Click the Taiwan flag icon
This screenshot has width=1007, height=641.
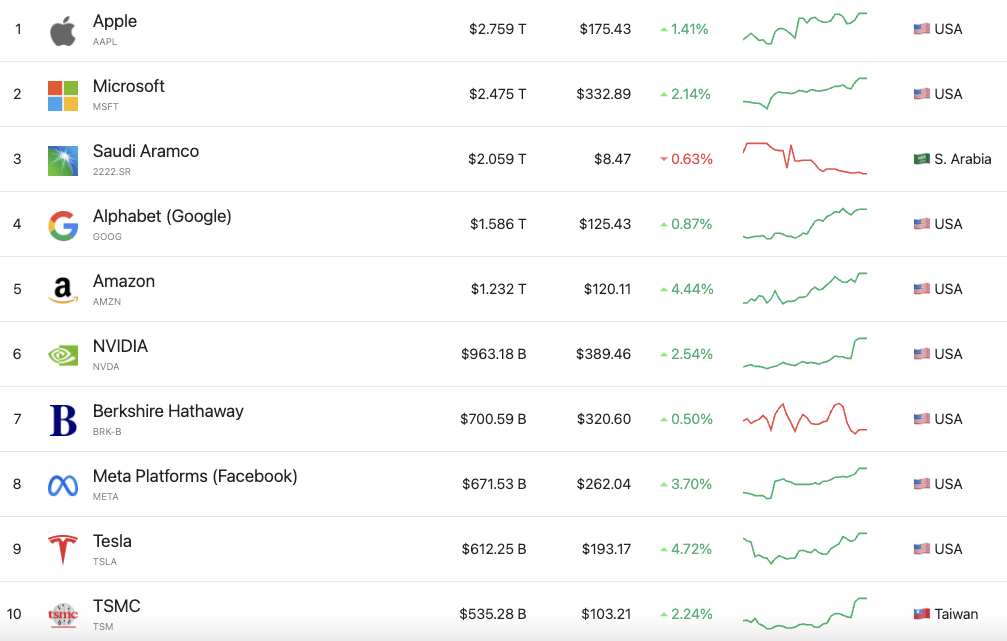click(922, 614)
